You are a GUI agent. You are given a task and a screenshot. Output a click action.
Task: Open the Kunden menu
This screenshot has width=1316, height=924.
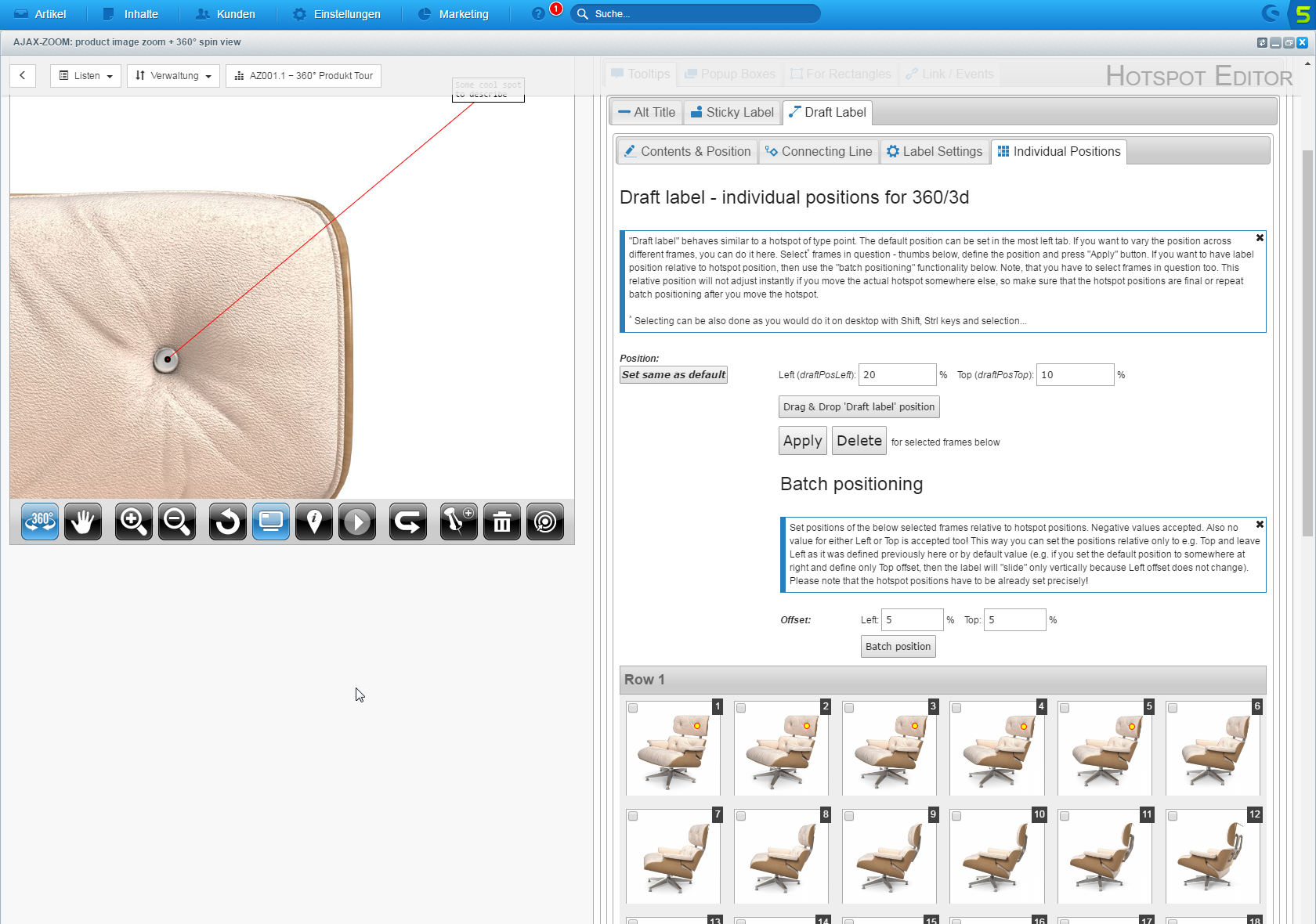click(x=226, y=14)
